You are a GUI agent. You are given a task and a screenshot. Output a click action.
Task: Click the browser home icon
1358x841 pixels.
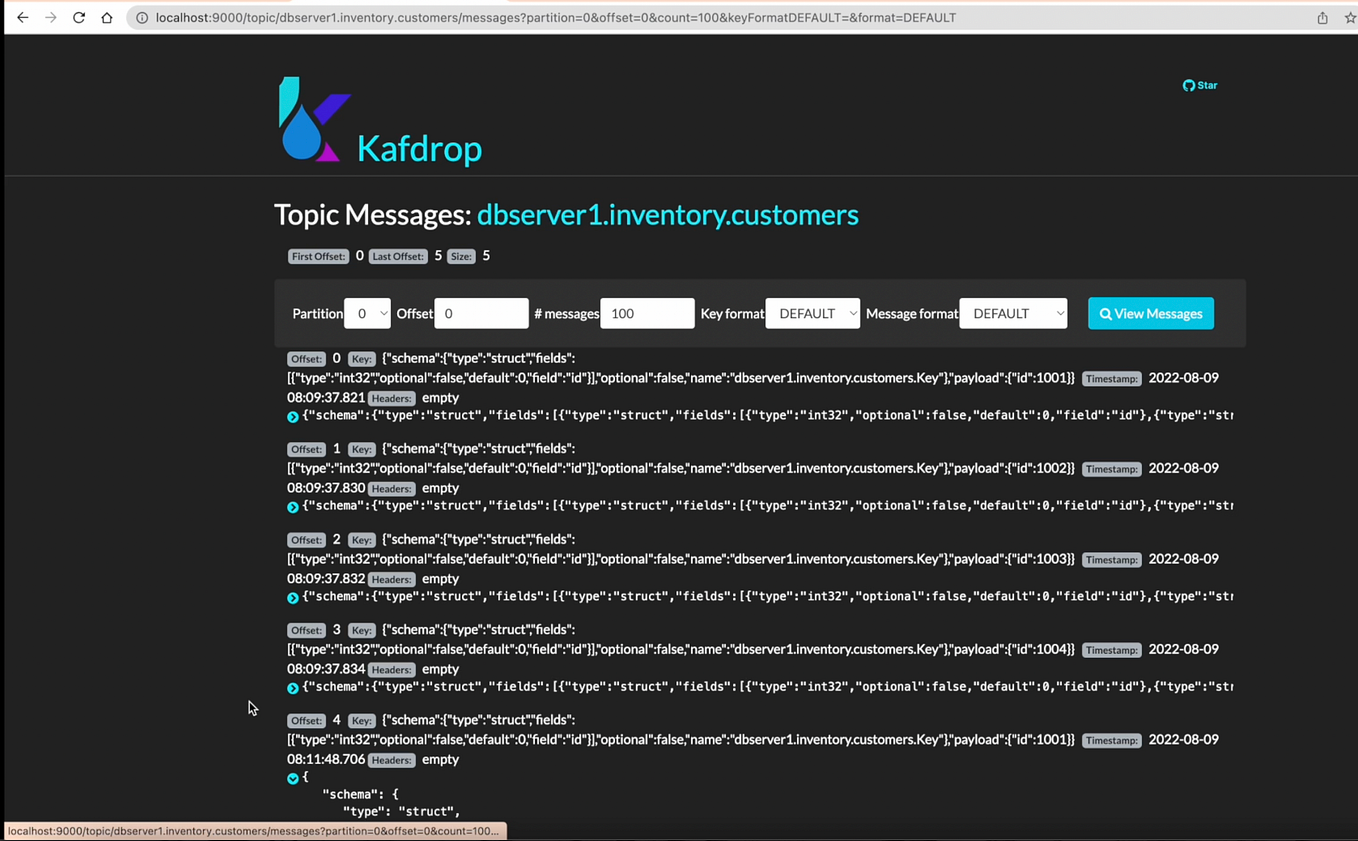[x=107, y=17]
